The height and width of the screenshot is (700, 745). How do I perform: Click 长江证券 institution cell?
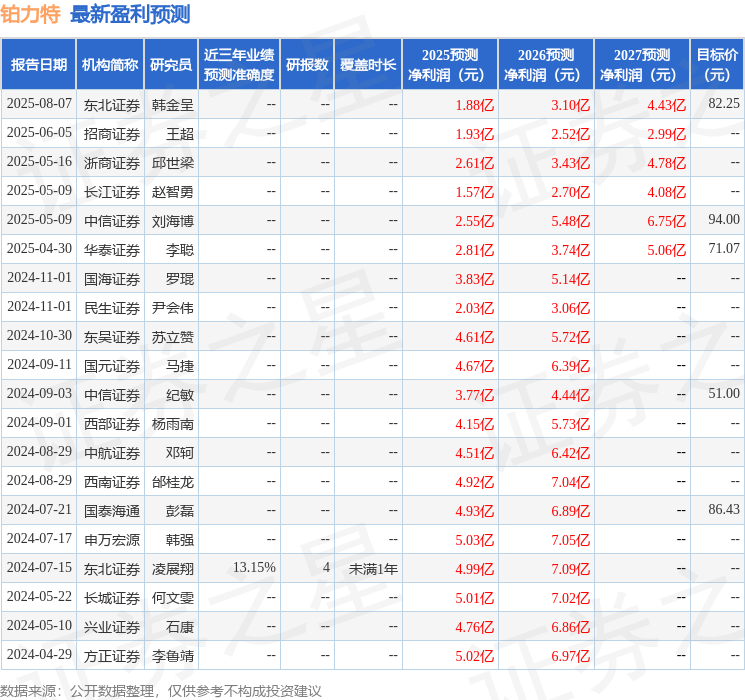pyautogui.click(x=112, y=192)
